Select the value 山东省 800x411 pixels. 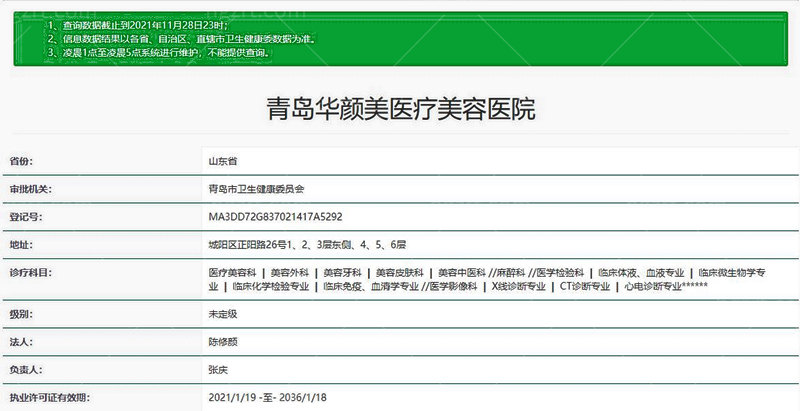click(223, 162)
